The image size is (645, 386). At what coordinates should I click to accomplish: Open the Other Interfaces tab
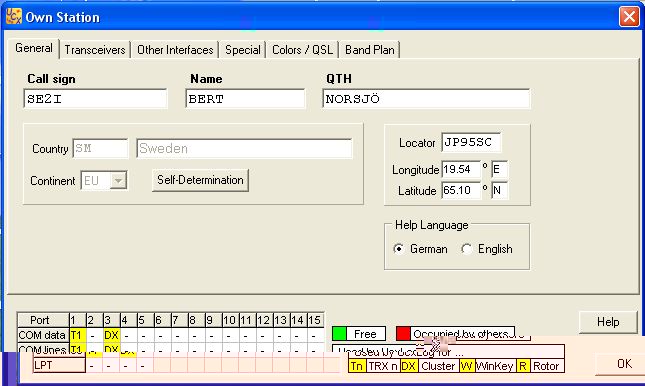click(175, 50)
